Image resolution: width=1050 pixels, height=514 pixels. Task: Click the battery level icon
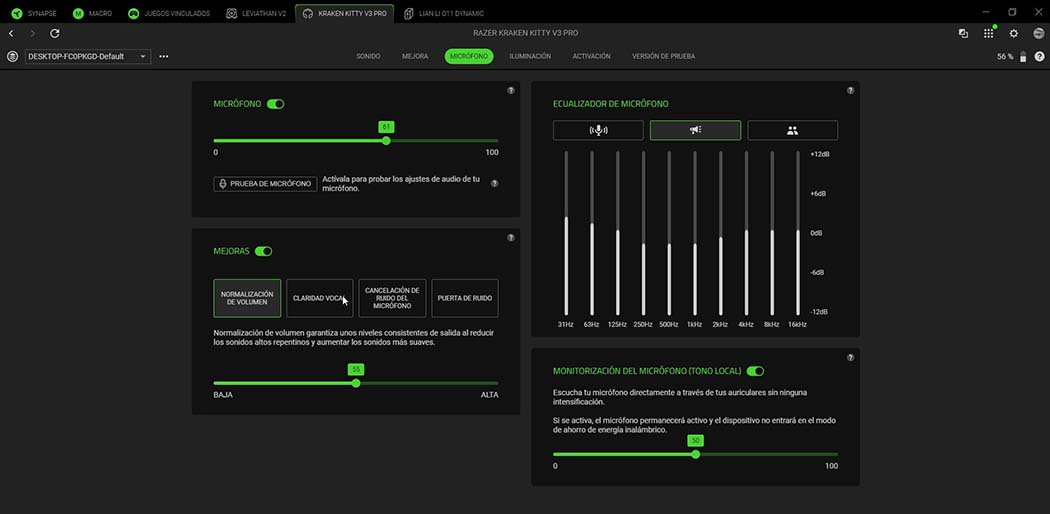[x=1023, y=57]
